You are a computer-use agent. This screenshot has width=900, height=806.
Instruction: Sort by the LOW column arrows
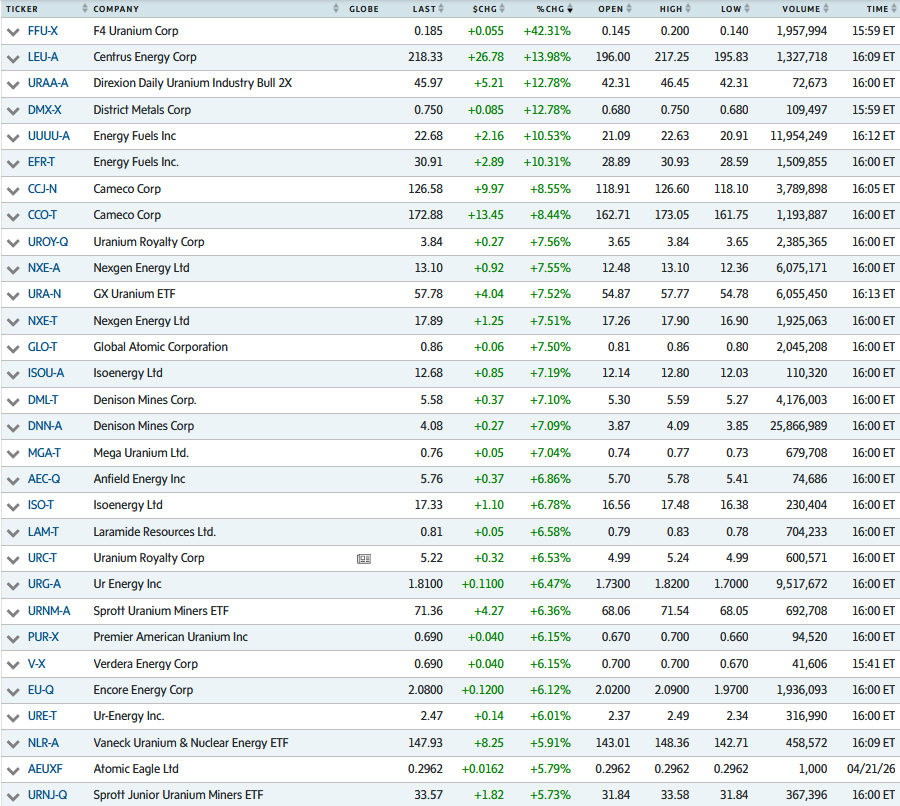(747, 9)
